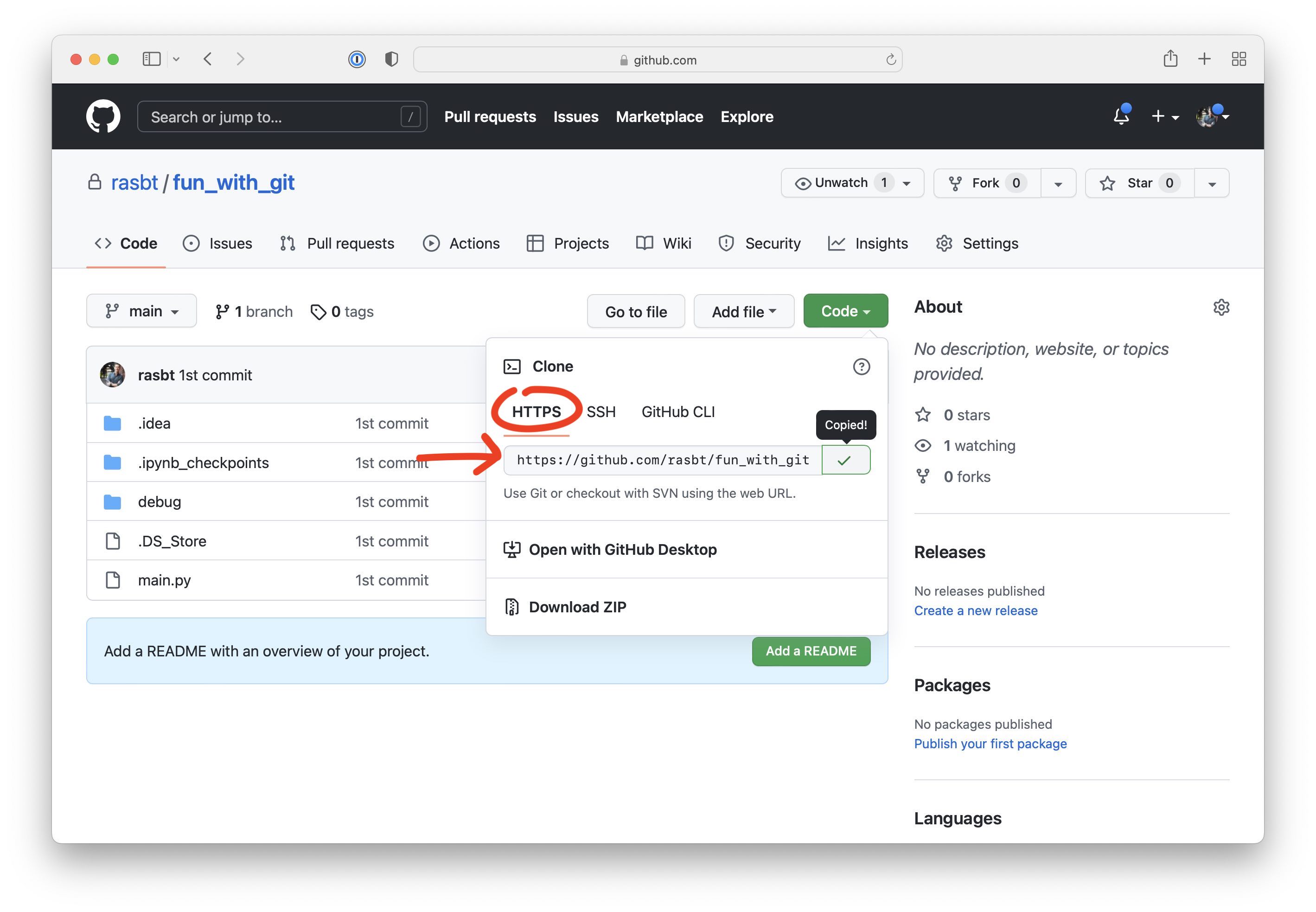Click Go to file
This screenshot has height=912, width=1316.
click(636, 311)
